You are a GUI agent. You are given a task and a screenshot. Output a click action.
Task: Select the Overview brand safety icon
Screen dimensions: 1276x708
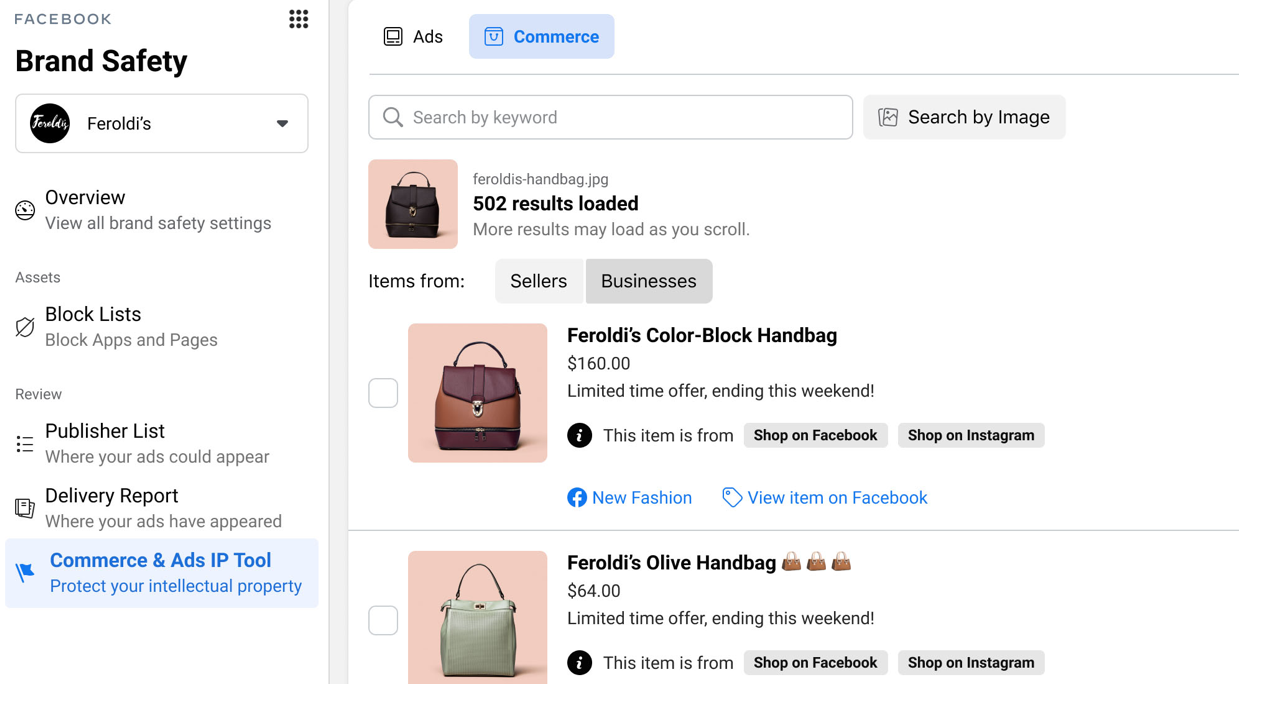point(24,209)
